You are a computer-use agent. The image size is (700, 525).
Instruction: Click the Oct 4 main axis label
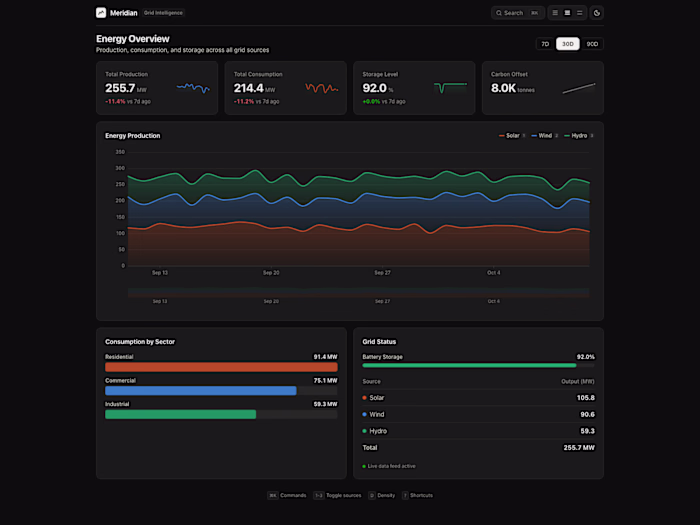493,273
